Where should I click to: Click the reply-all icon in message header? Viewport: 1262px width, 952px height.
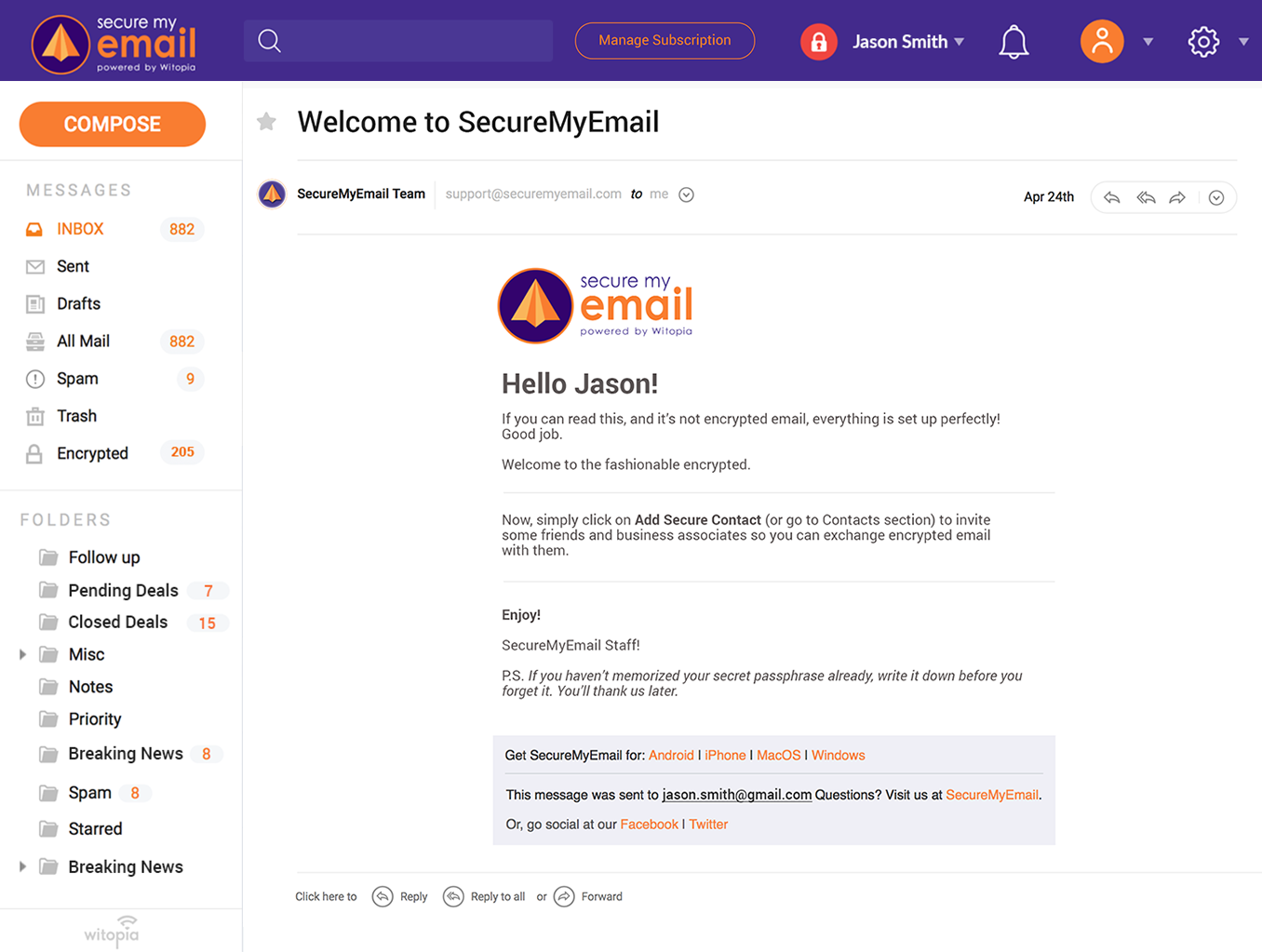(1146, 197)
